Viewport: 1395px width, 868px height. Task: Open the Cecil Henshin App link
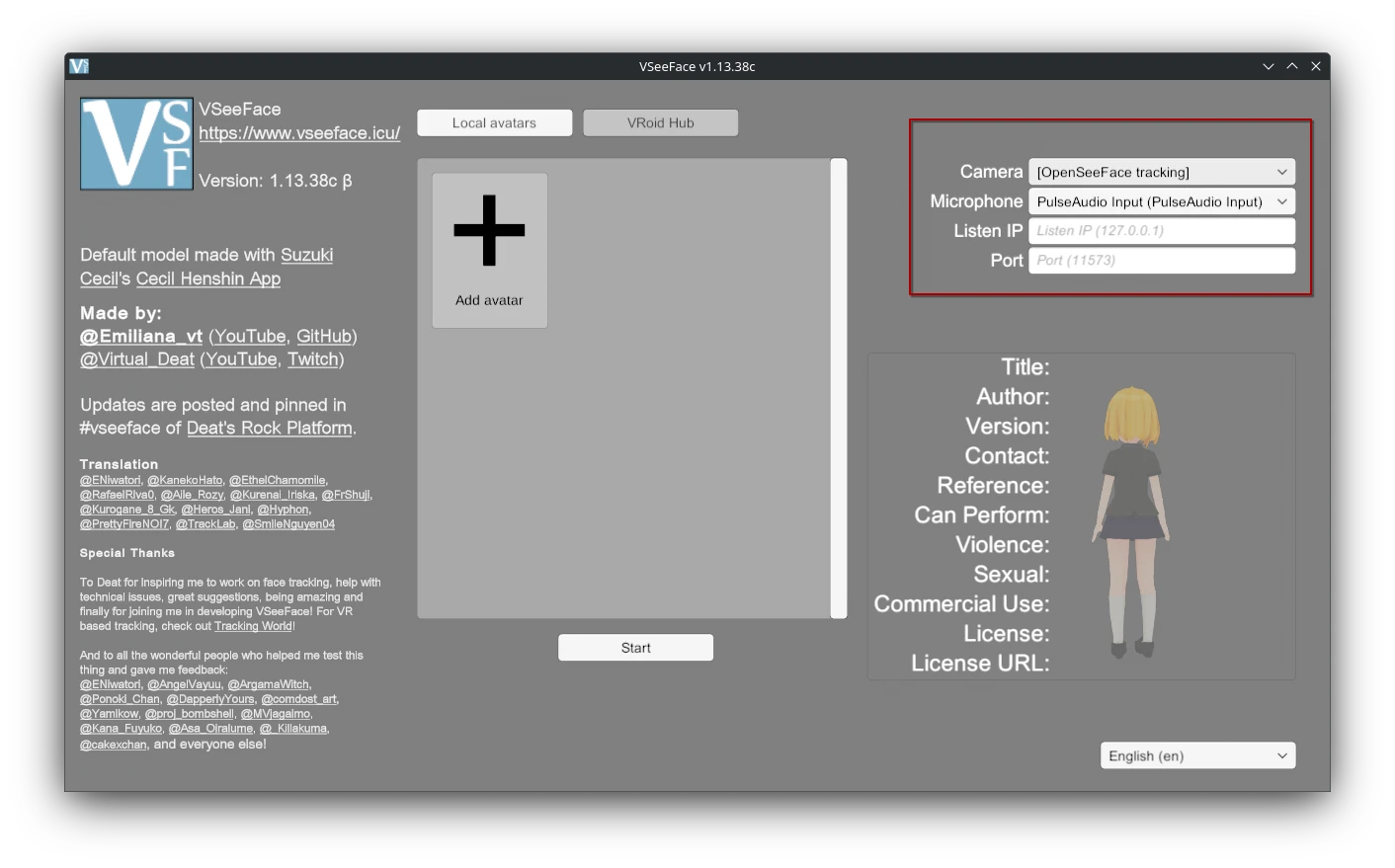tap(208, 278)
